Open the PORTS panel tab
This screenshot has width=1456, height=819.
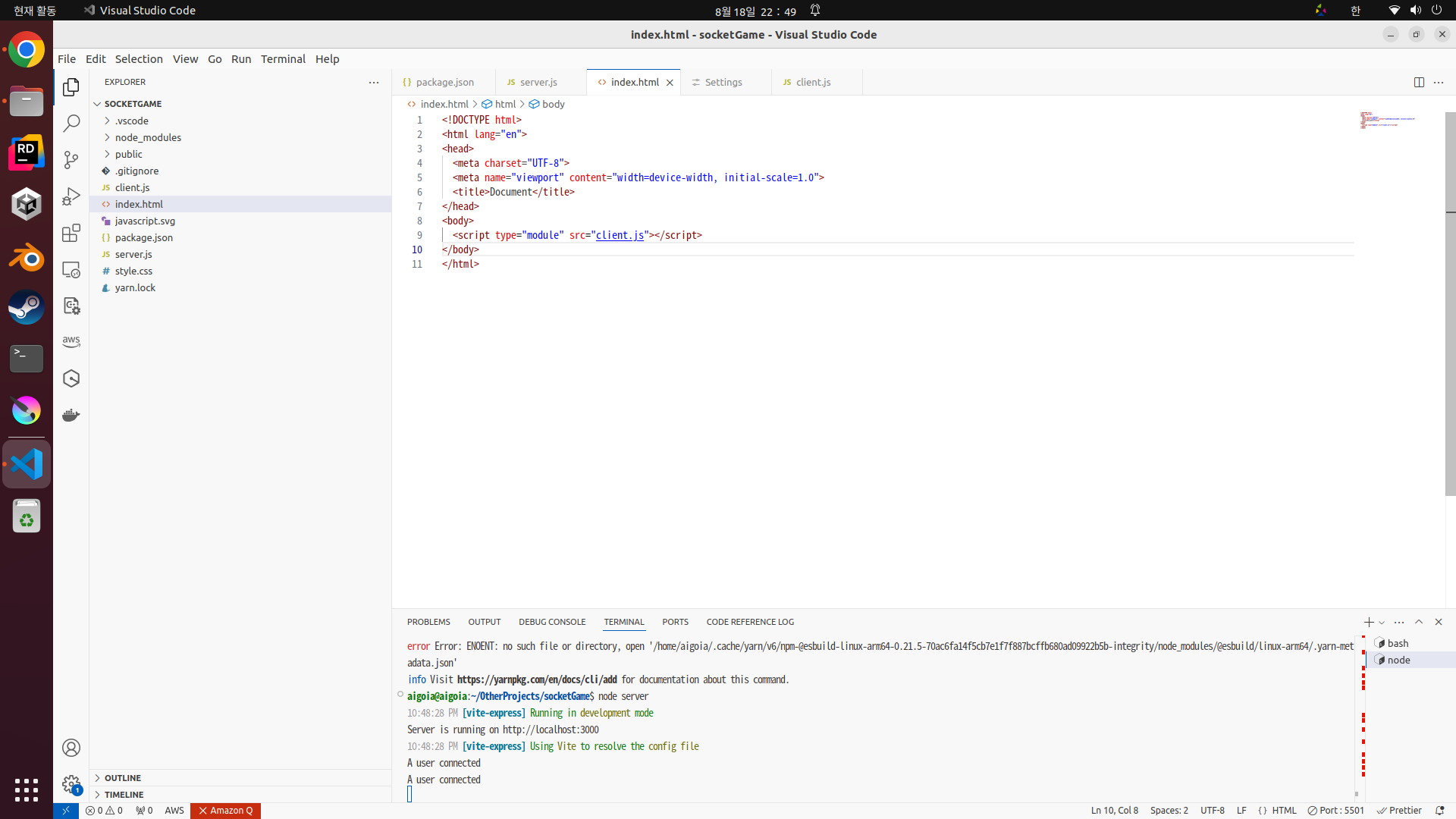pos(675,622)
